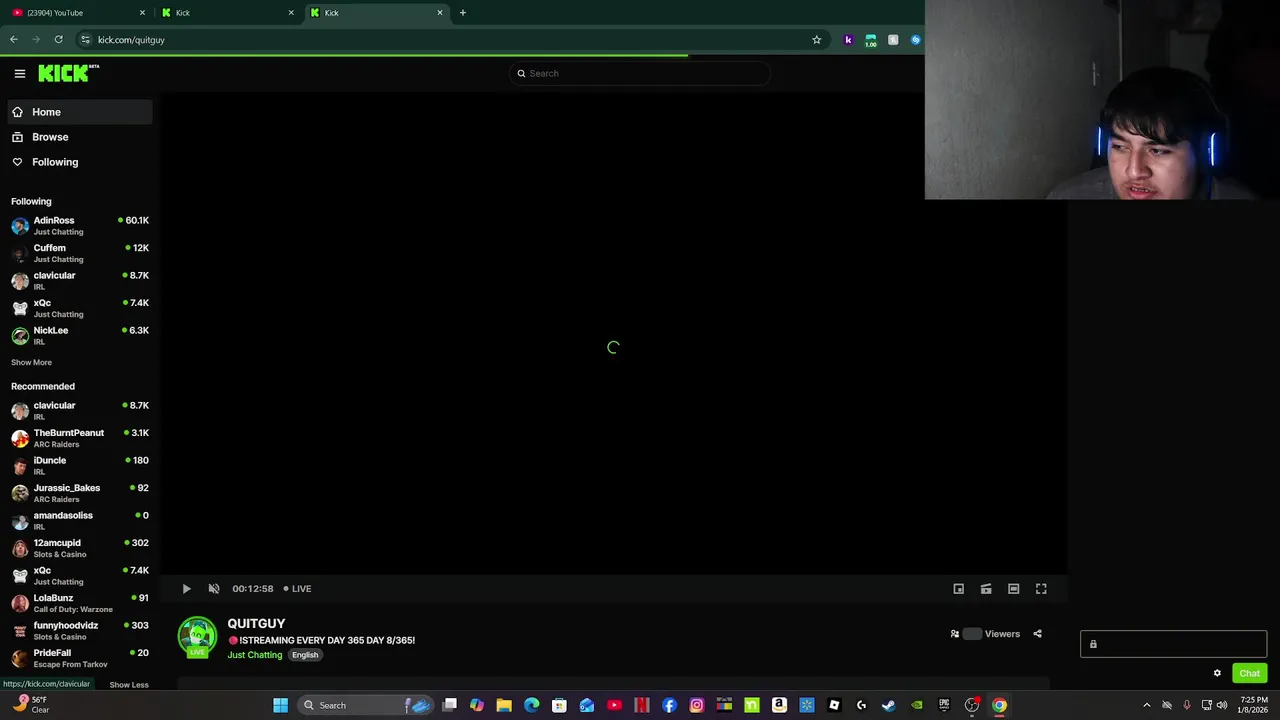Toggle picture-in-picture mini player

(958, 589)
